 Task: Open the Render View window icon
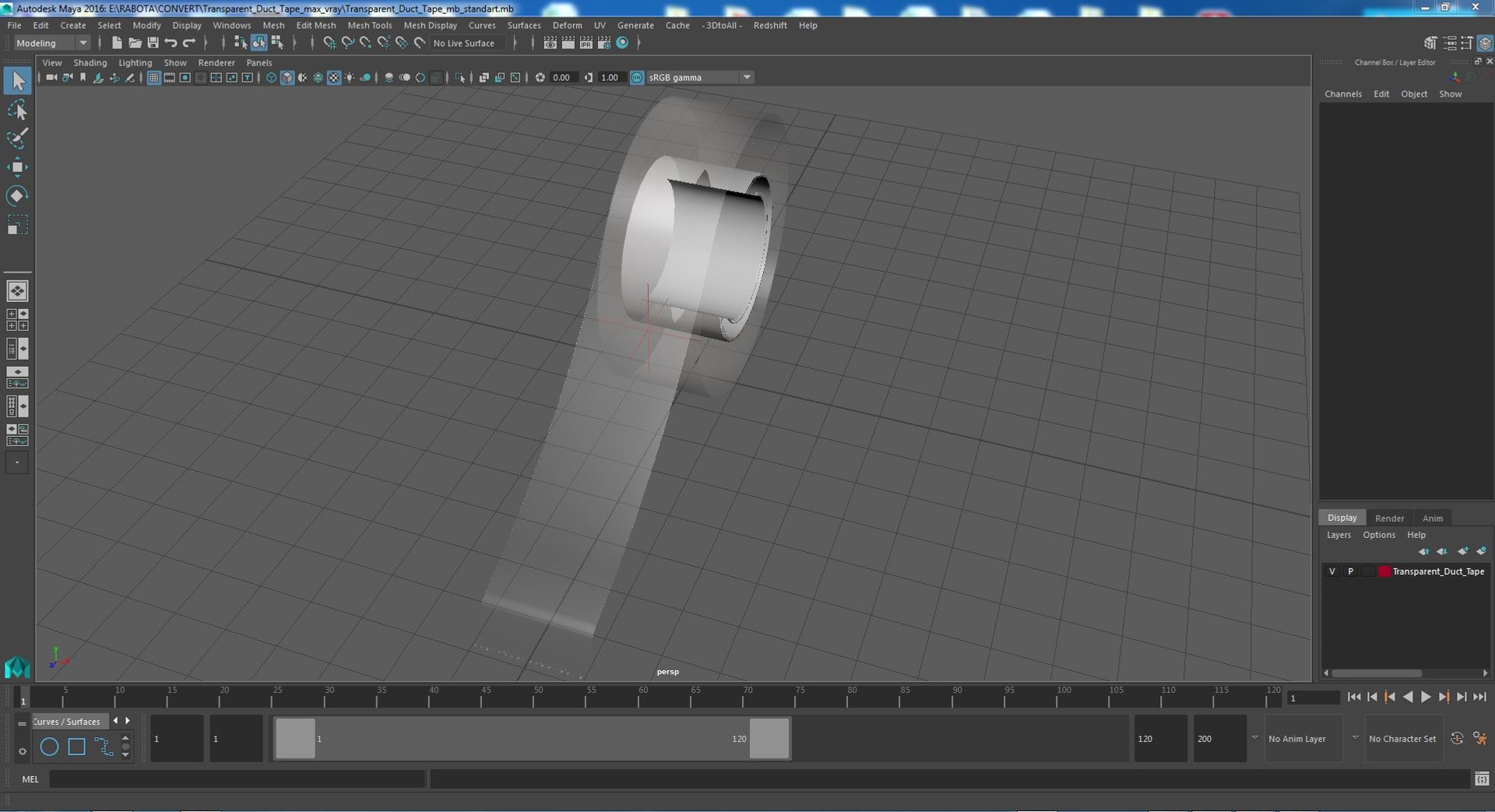550,43
